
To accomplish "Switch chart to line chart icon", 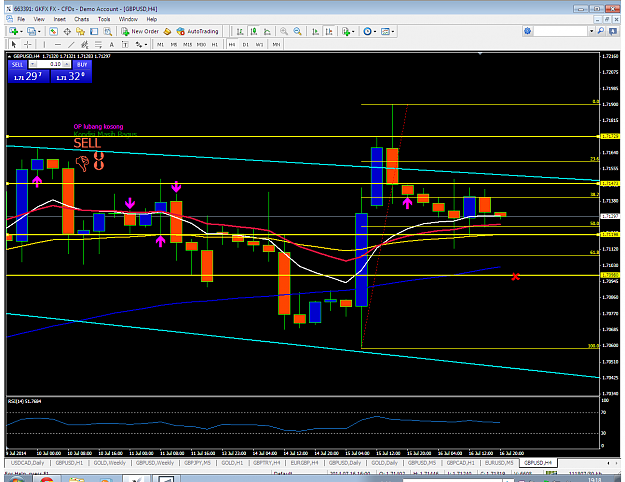I will 267,31.
